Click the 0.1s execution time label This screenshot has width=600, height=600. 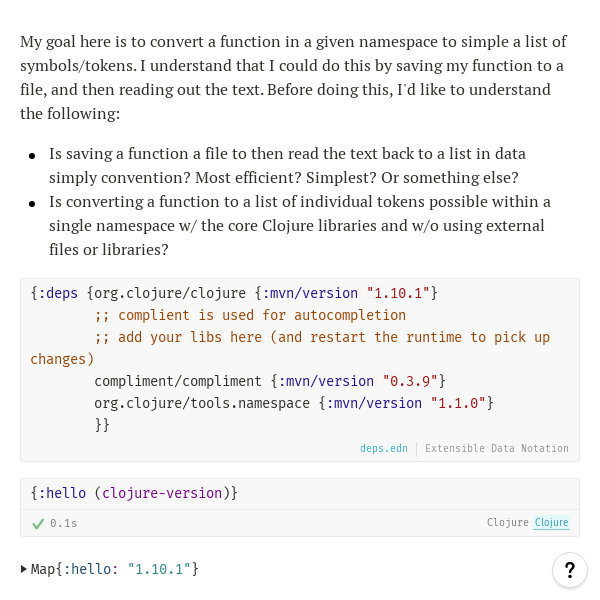click(63, 523)
